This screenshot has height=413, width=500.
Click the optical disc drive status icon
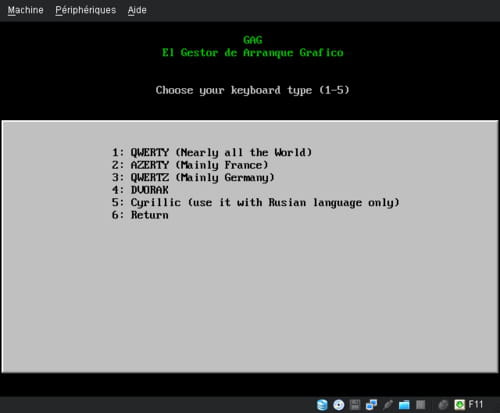(339, 405)
